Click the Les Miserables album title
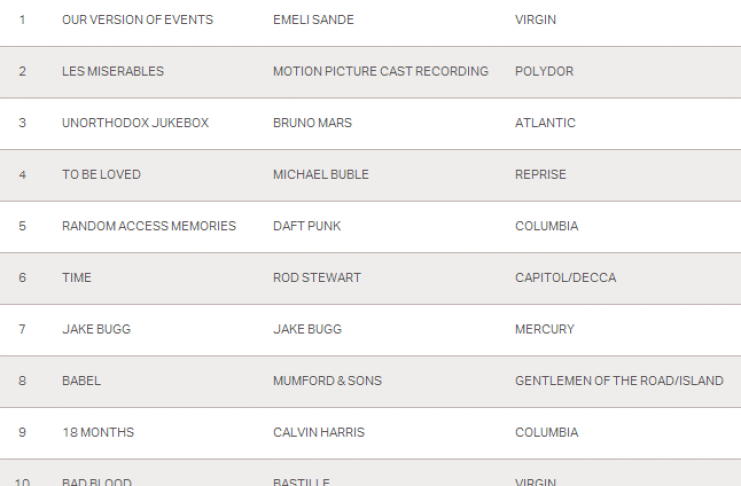Image resolution: width=741 pixels, height=486 pixels. 112,72
